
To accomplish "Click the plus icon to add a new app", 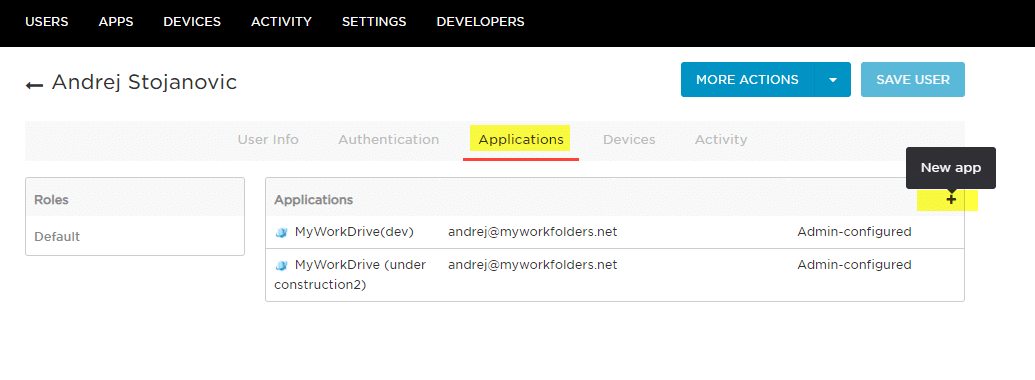I will [x=951, y=199].
